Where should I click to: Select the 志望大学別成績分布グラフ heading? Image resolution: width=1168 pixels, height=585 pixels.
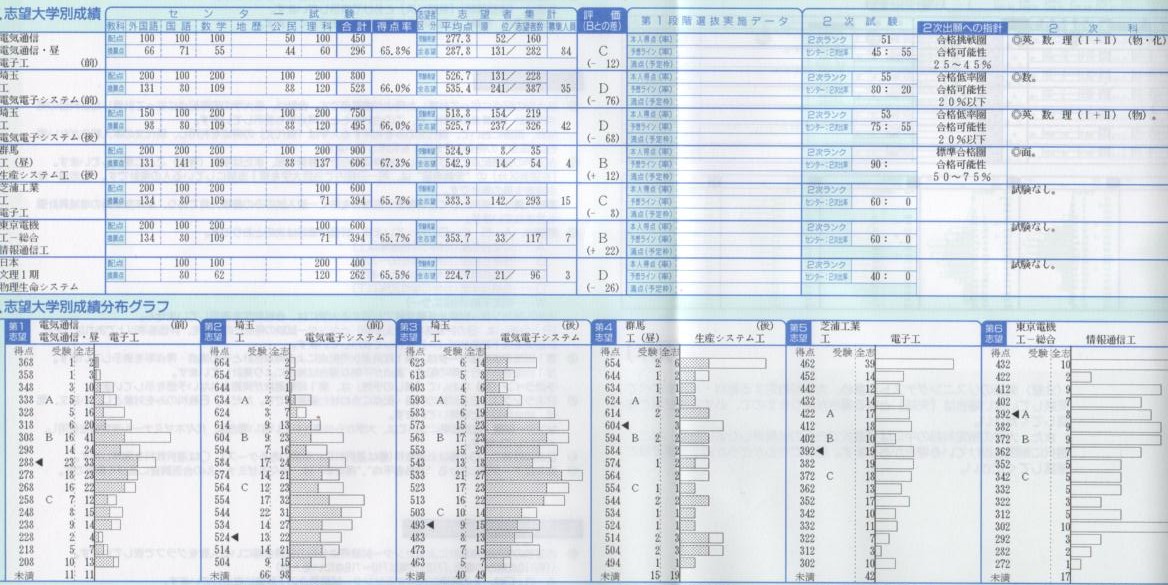[x=88, y=306]
